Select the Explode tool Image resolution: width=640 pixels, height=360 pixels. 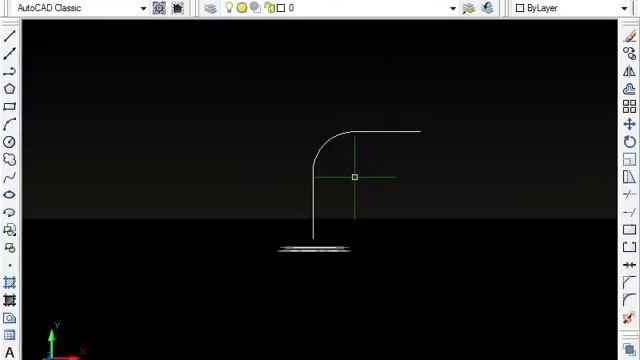coord(629,318)
